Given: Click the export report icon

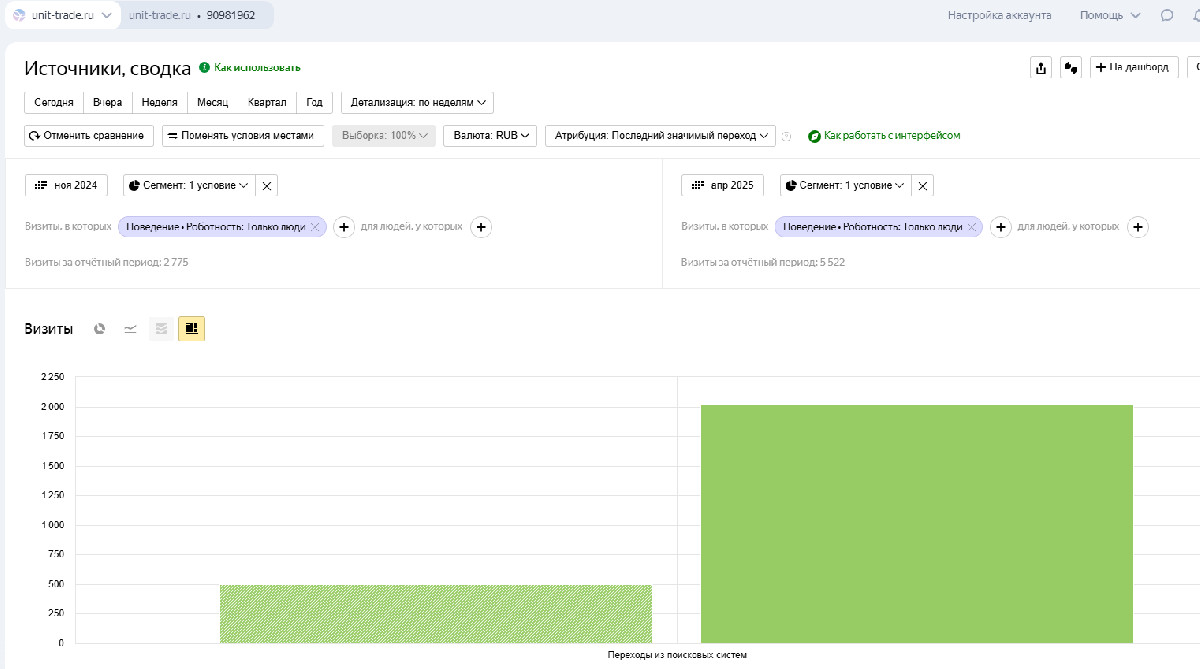Looking at the screenshot, I should click(1041, 68).
